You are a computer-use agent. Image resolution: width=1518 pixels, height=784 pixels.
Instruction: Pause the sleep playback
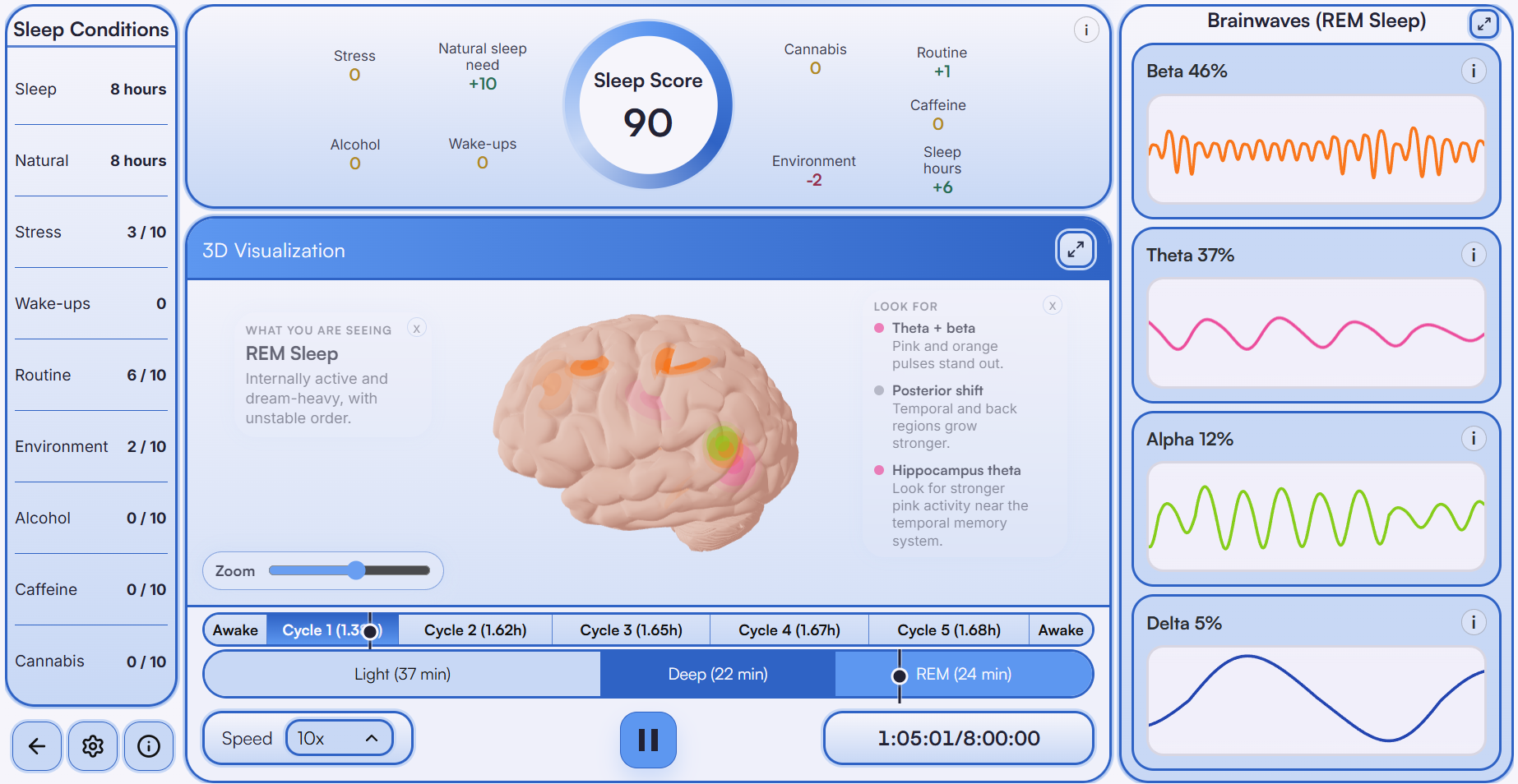coord(648,740)
